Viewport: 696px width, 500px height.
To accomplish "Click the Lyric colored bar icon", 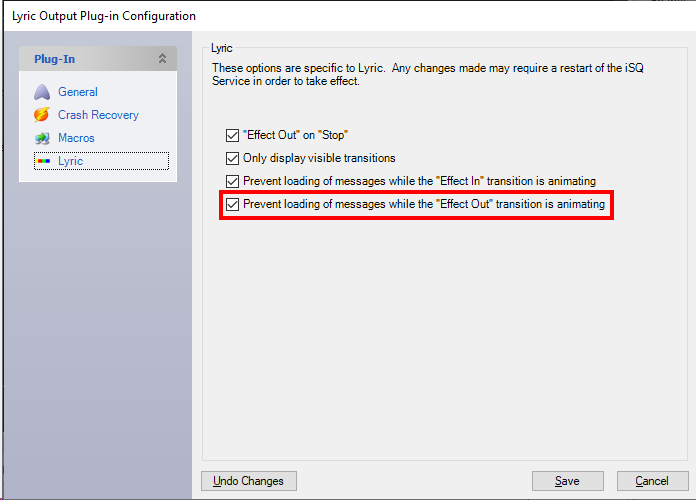I will tap(41, 161).
